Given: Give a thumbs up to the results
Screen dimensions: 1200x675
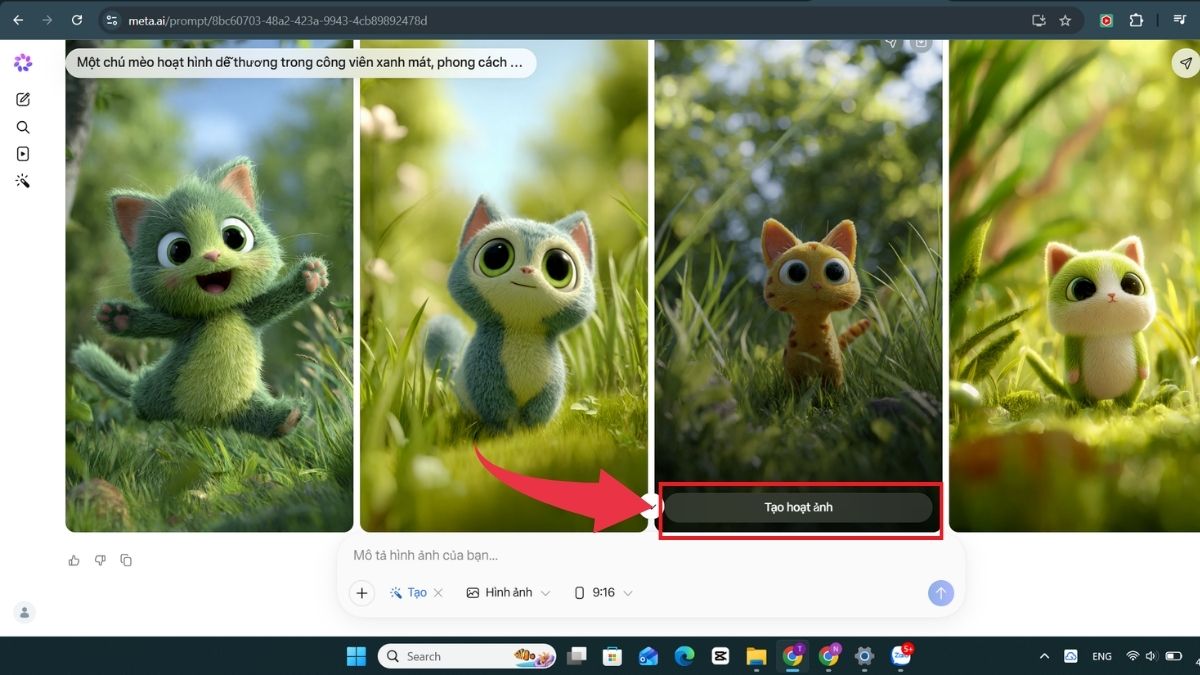Looking at the screenshot, I should [x=74, y=560].
